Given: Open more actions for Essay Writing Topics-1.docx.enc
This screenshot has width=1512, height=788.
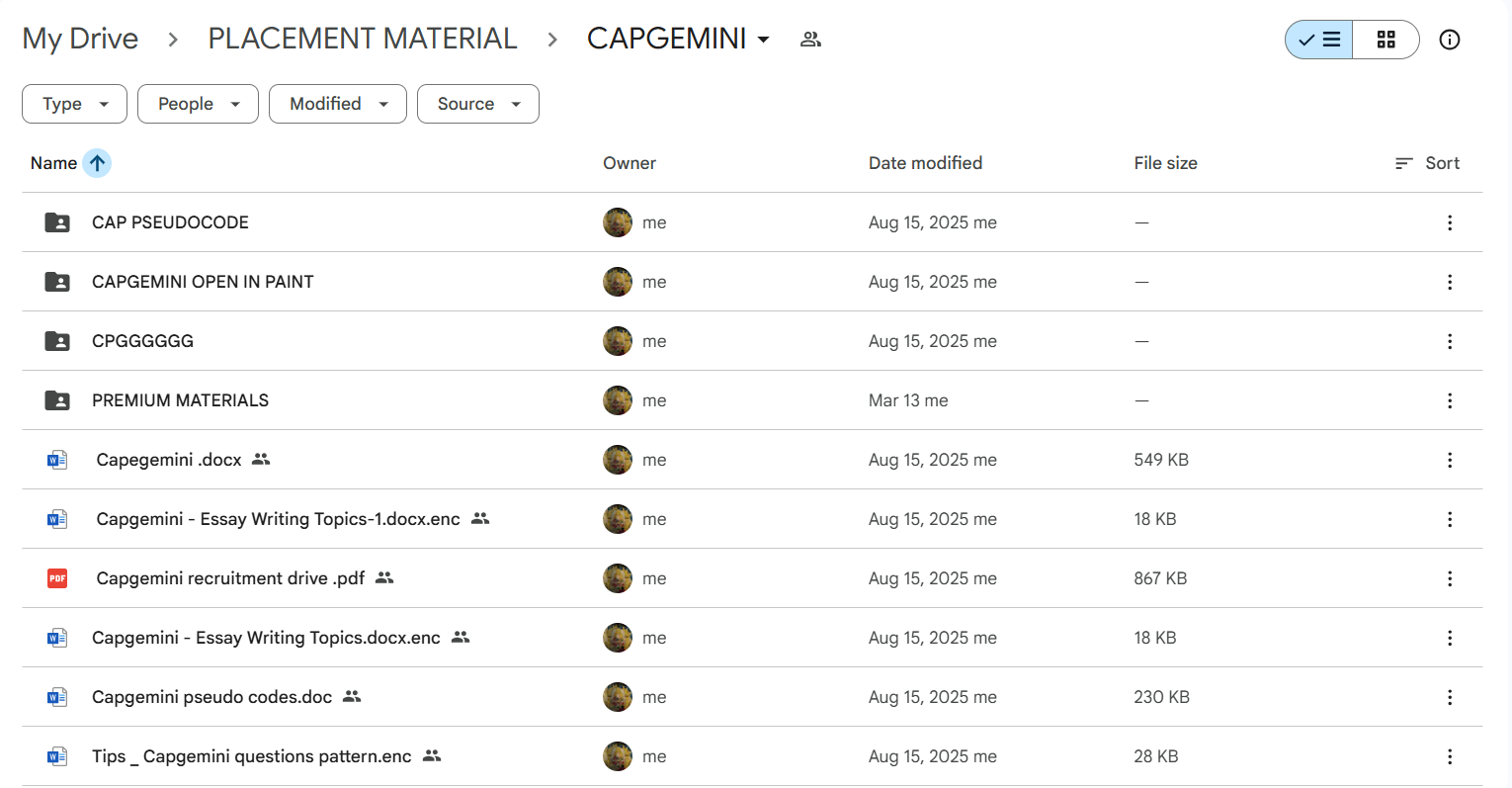Looking at the screenshot, I should (1450, 519).
